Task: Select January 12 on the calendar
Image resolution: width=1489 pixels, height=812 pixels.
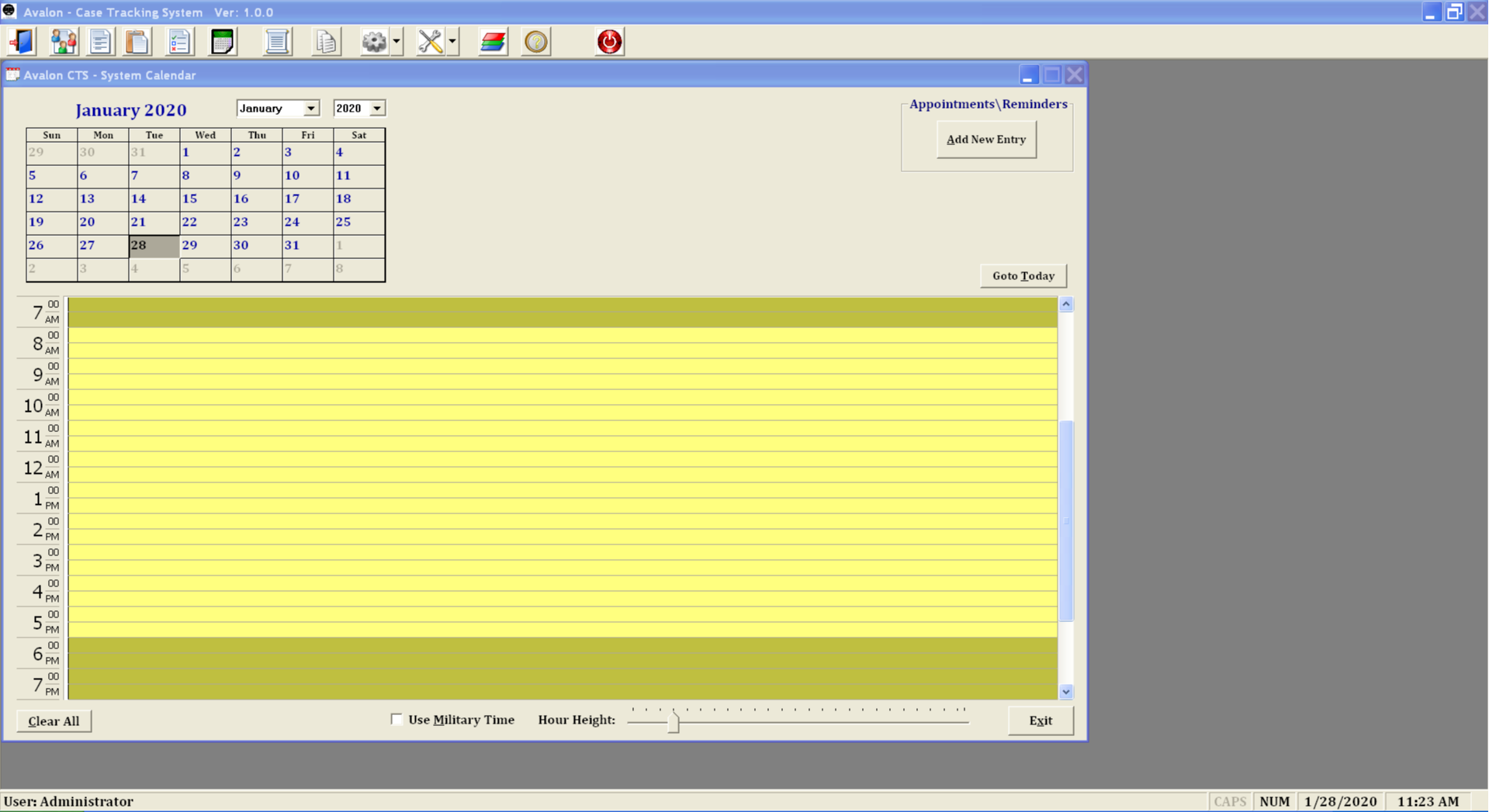Action: [x=51, y=199]
